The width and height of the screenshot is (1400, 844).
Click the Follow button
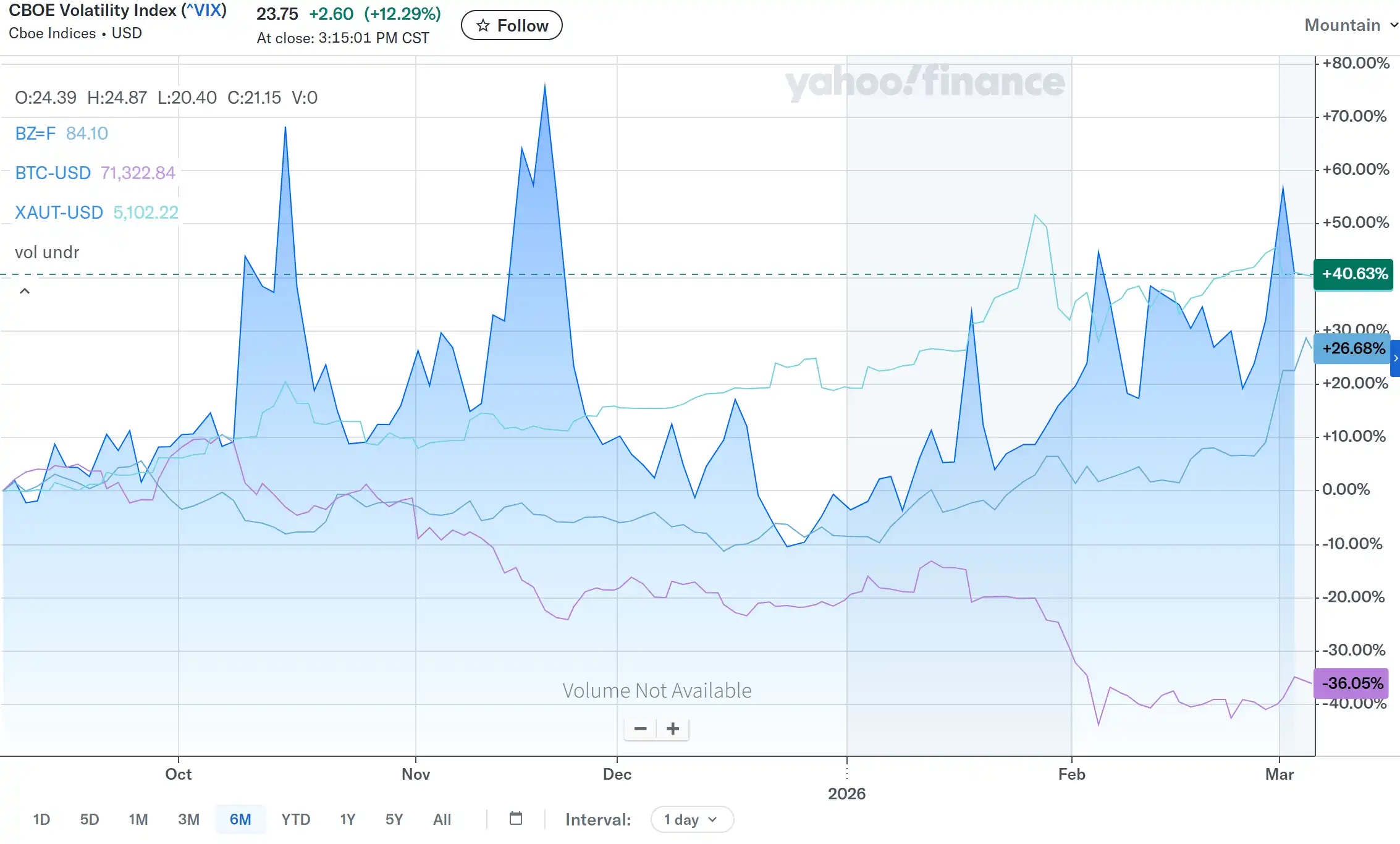[x=512, y=25]
